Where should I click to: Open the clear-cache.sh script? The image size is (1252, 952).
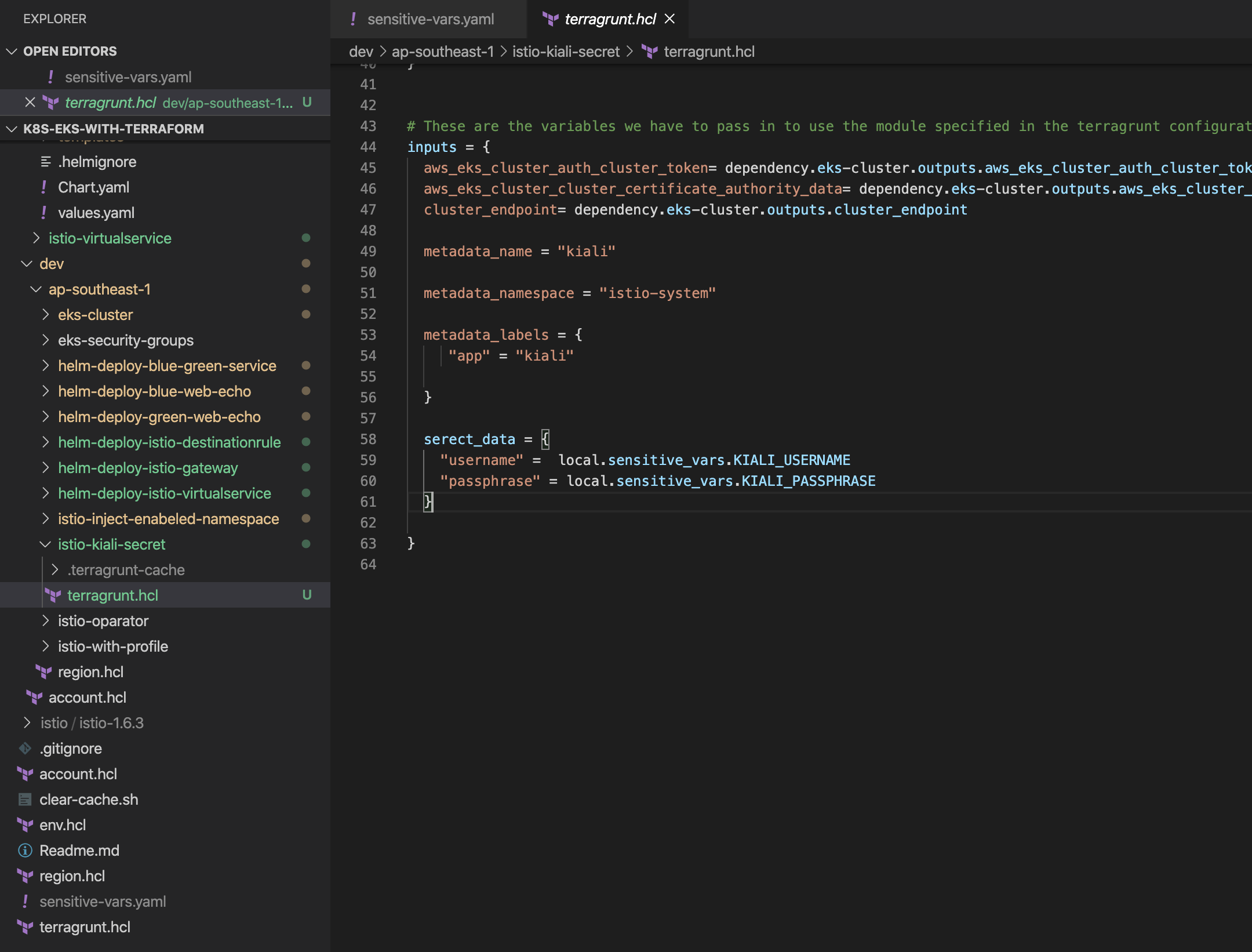(89, 800)
